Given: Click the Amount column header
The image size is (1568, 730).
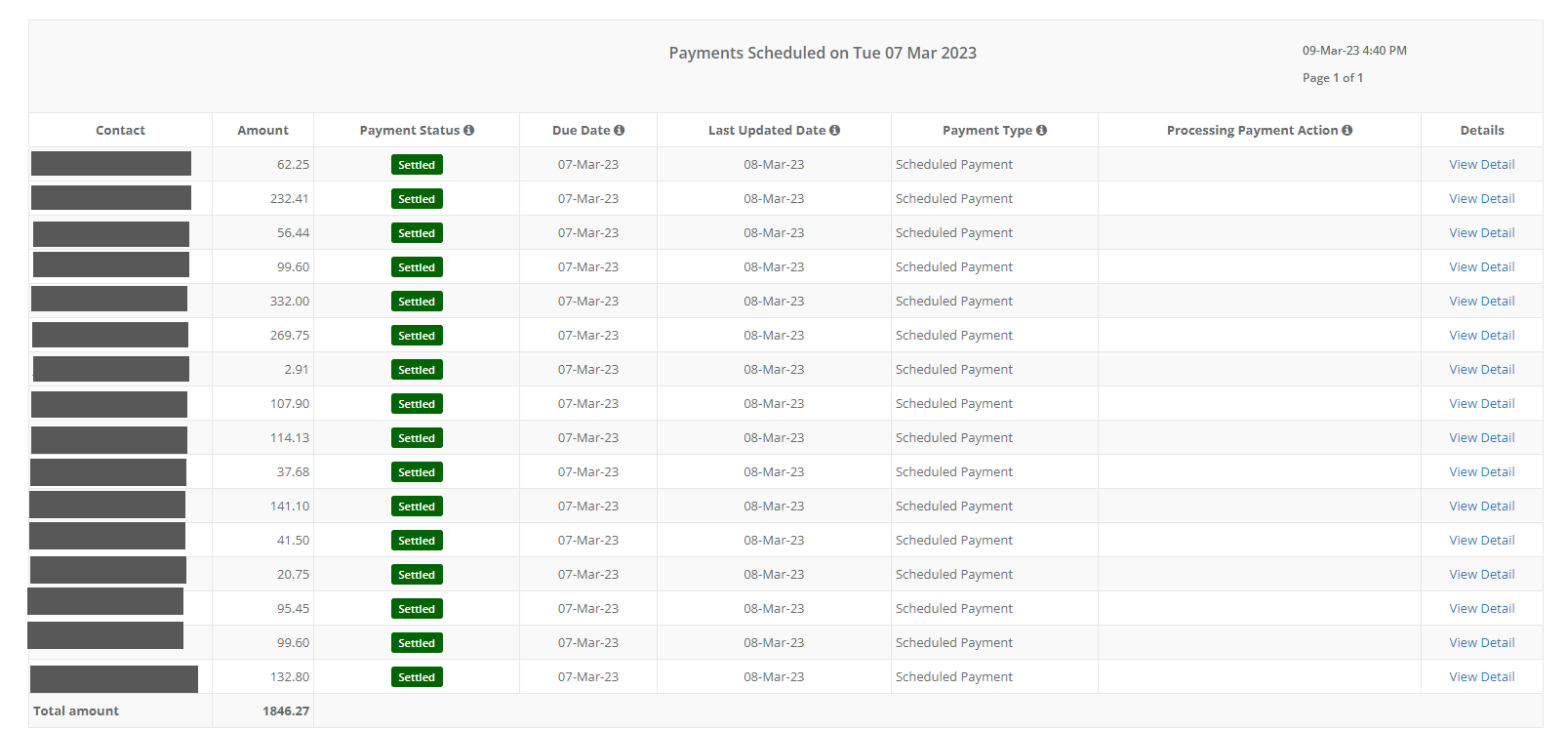Looking at the screenshot, I should (262, 130).
